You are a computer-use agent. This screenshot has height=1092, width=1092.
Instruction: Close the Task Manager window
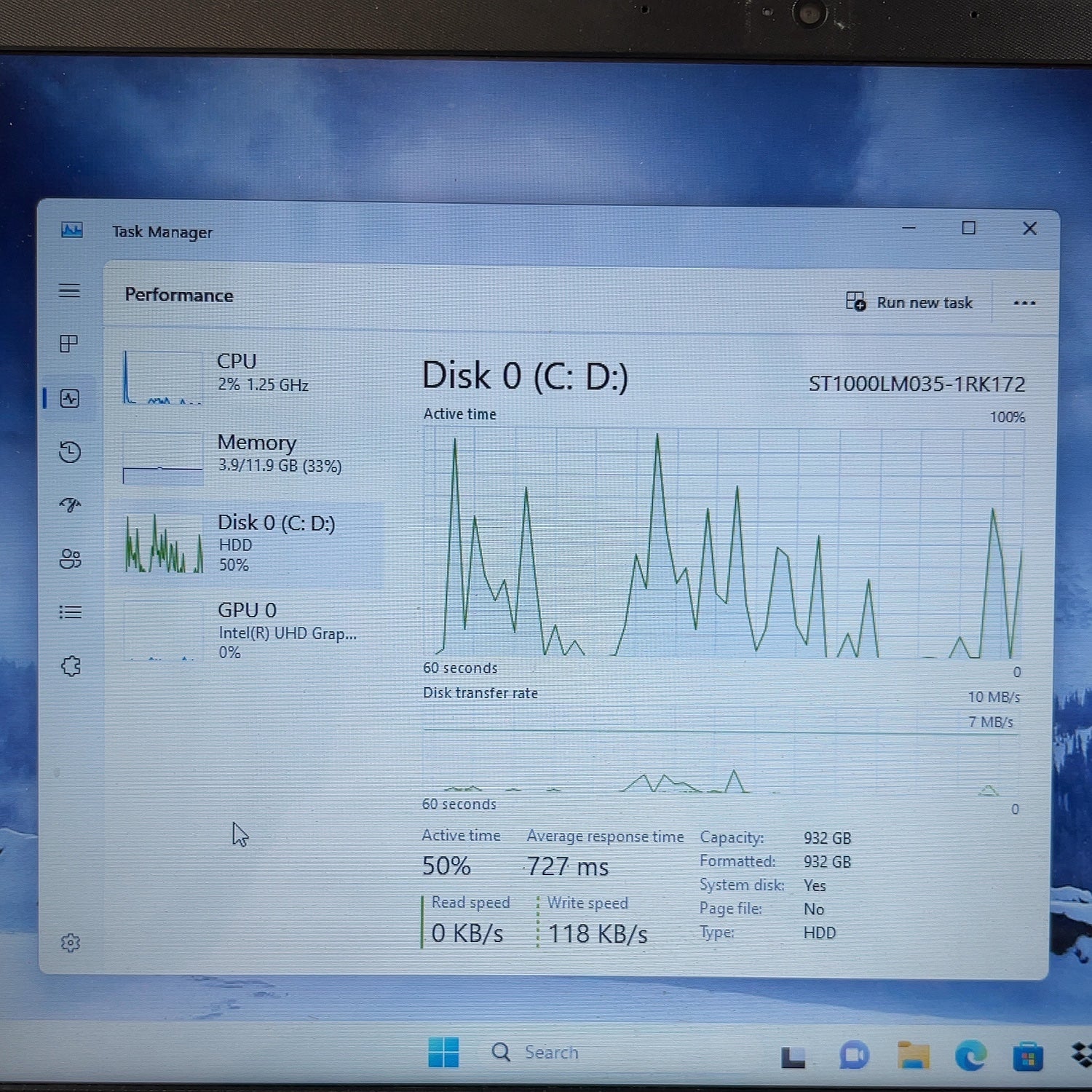point(1029,229)
